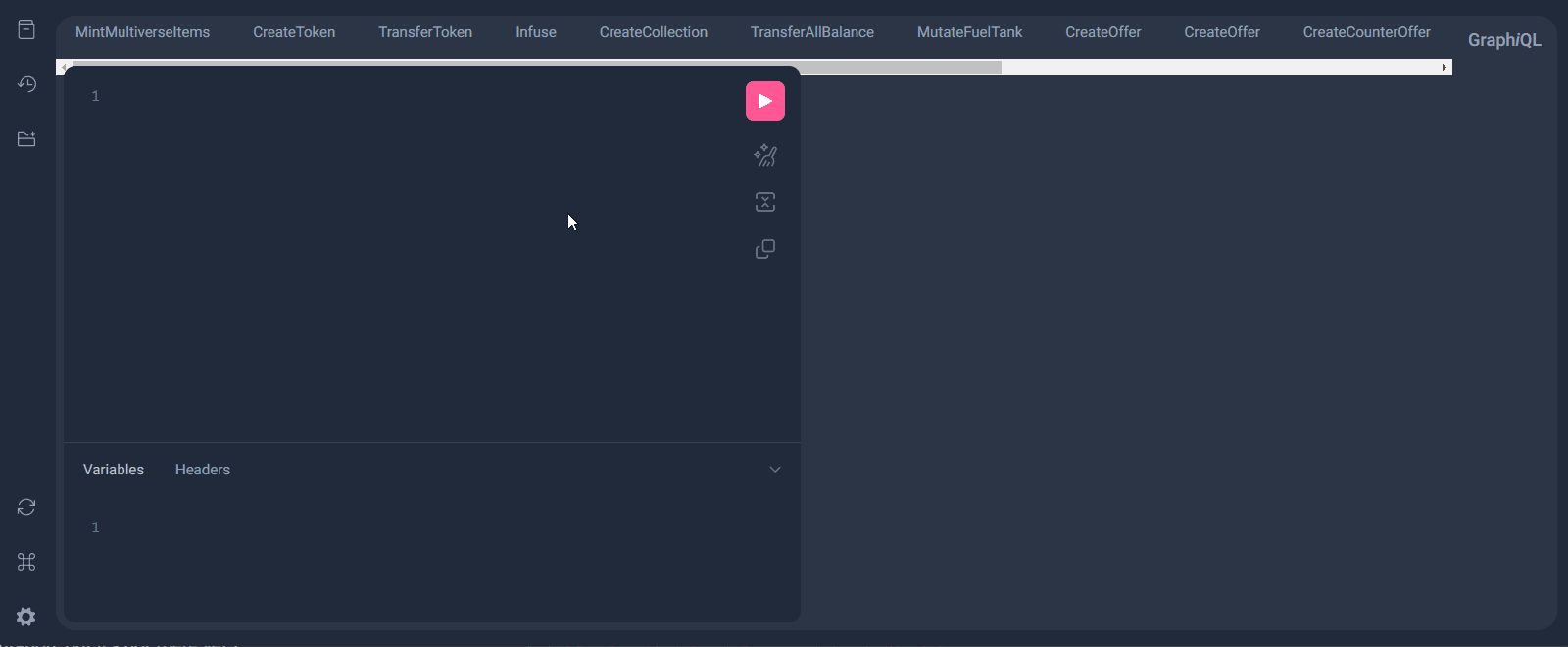Open the GraphiQL explorer folder icon
Screen dimensions: 1568x647
(x=26, y=139)
